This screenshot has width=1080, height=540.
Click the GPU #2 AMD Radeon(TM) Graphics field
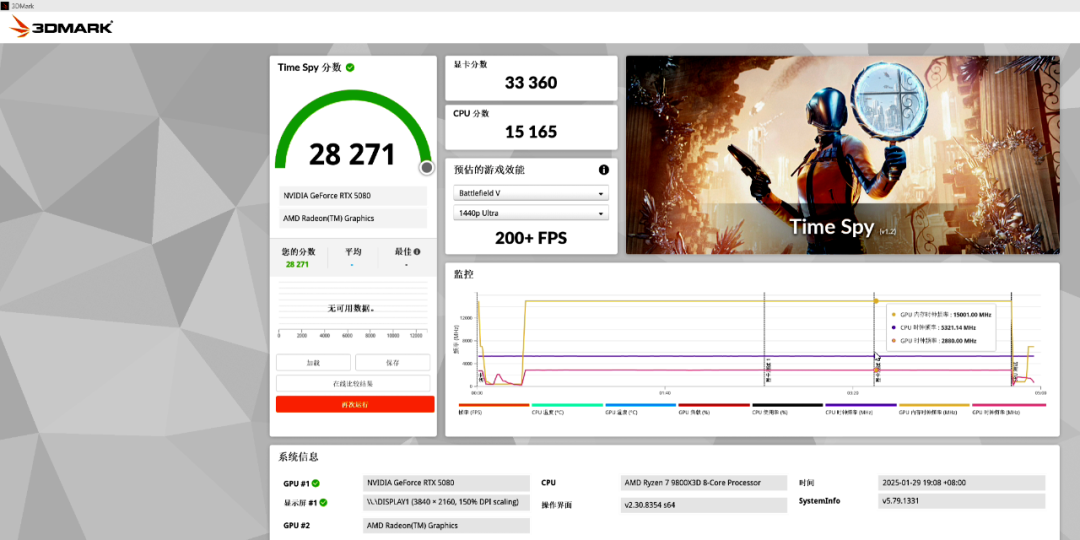point(446,526)
